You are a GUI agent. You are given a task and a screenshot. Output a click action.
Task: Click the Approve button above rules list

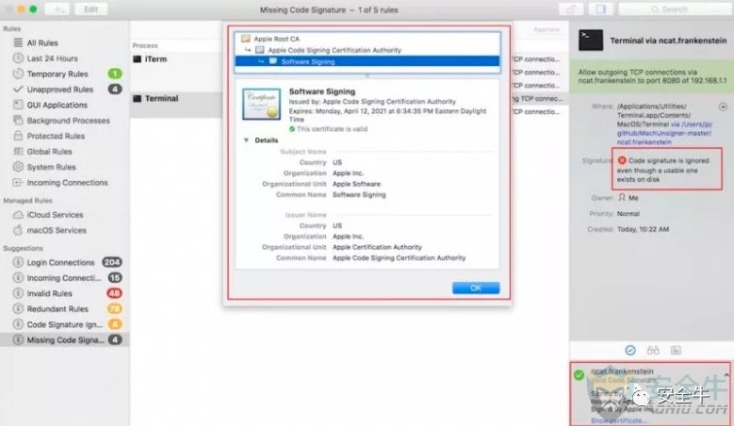click(x=546, y=29)
